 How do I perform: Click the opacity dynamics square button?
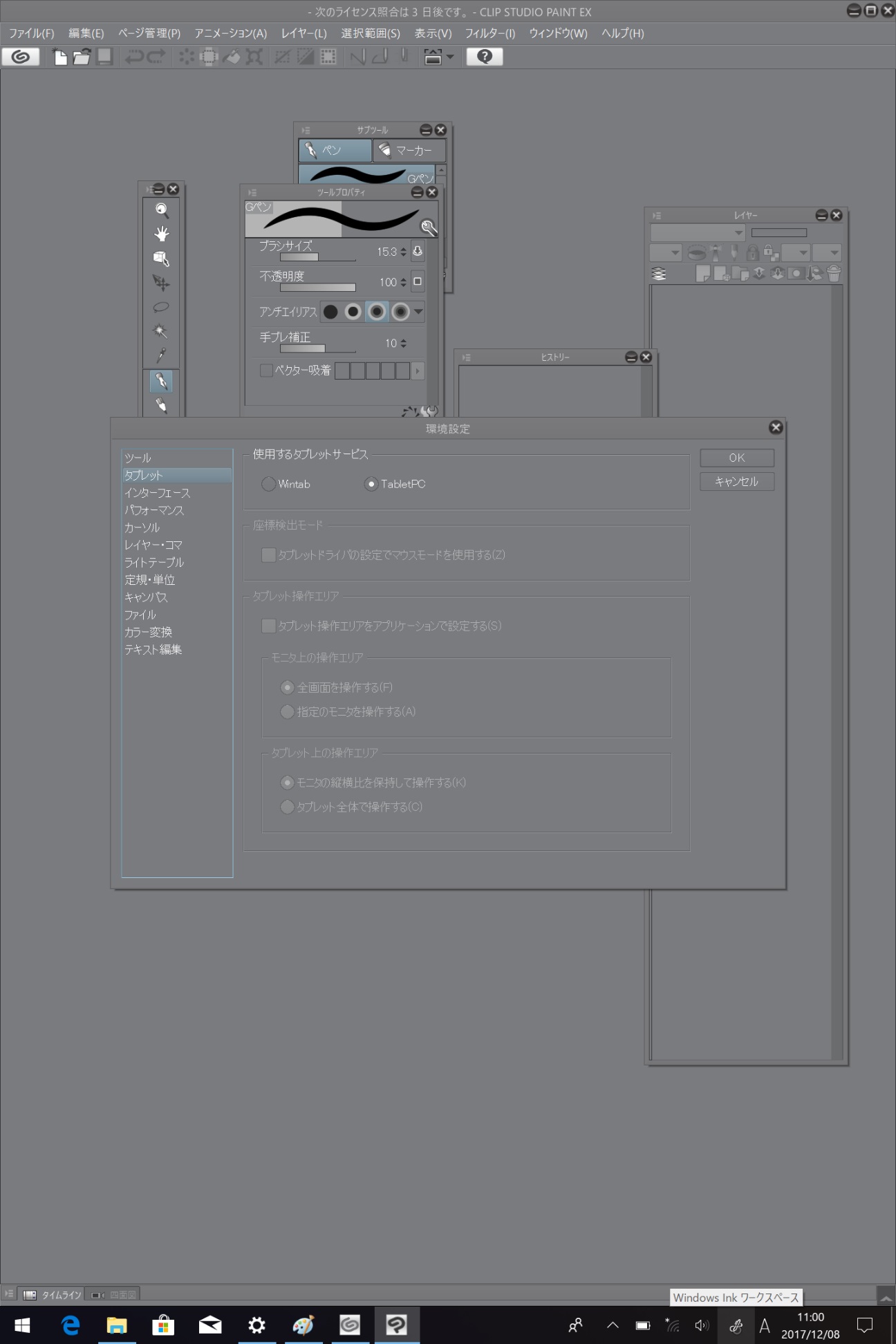pyautogui.click(x=418, y=281)
